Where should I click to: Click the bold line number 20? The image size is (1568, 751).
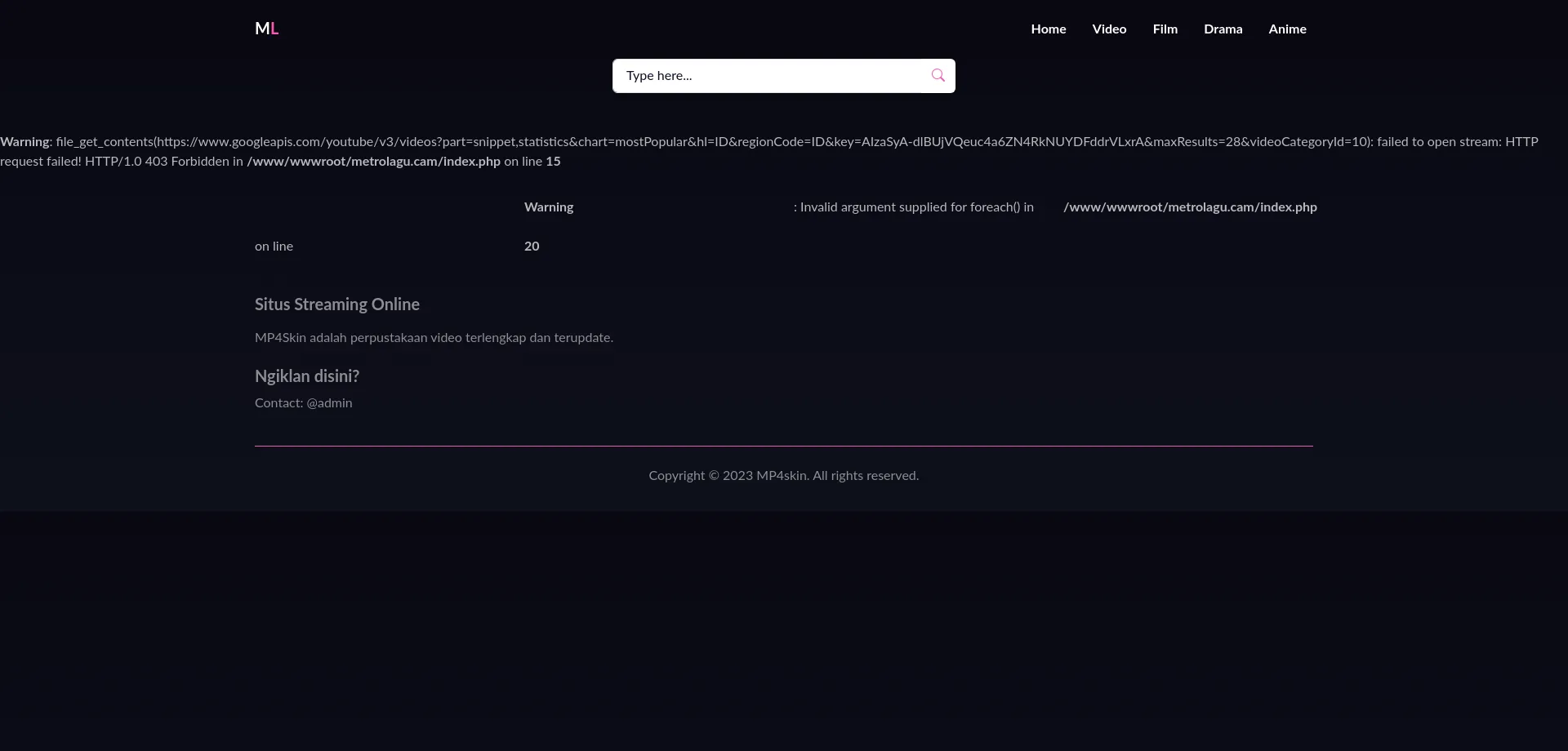pos(532,247)
